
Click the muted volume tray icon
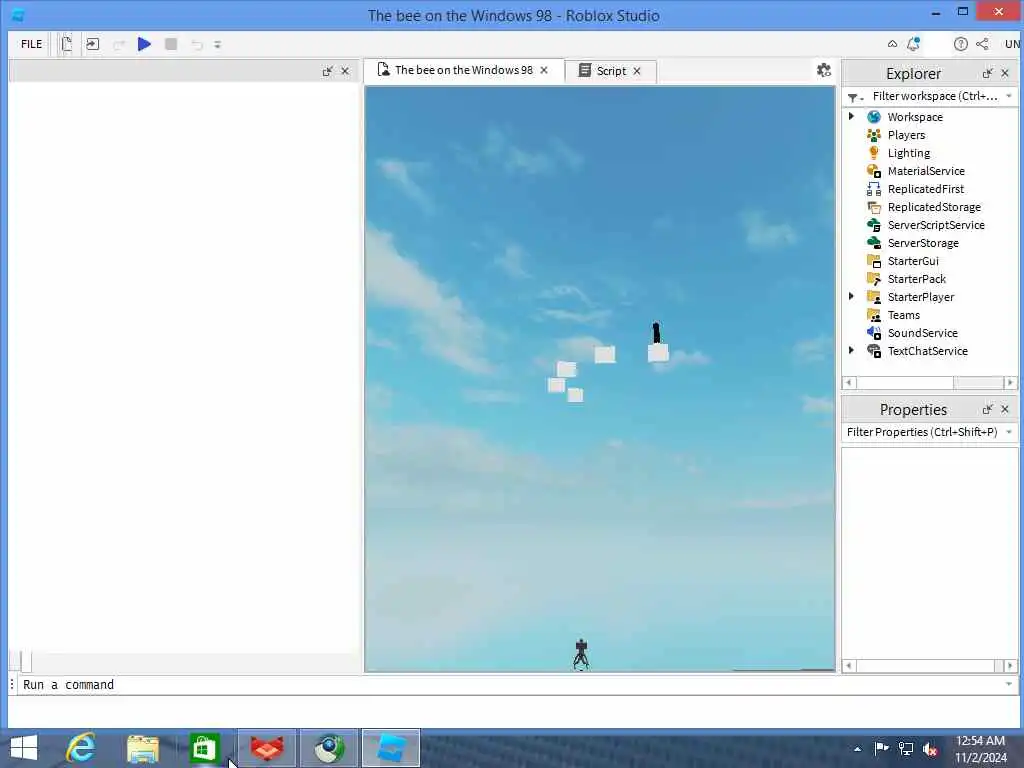930,749
